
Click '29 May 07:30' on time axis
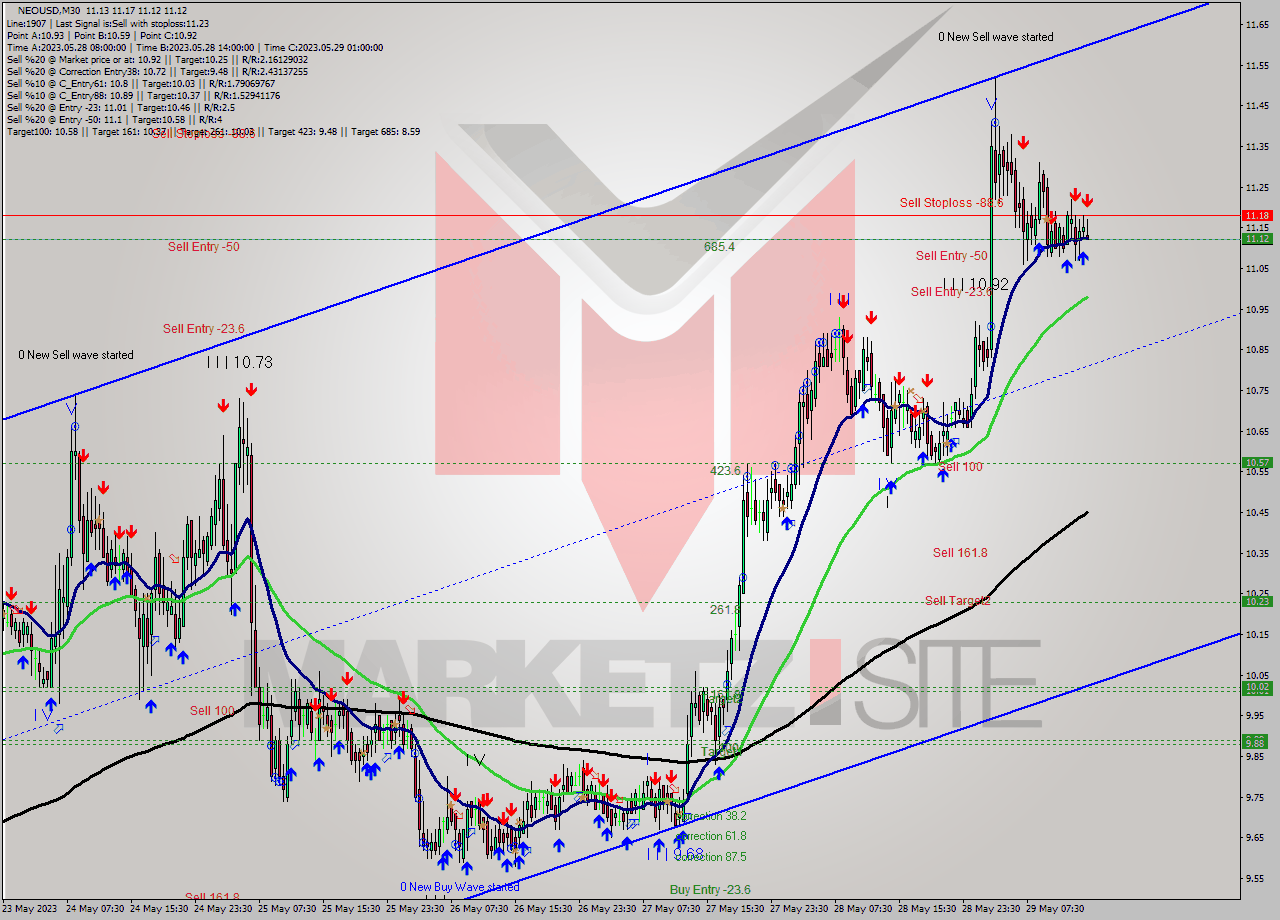[x=1056, y=909]
